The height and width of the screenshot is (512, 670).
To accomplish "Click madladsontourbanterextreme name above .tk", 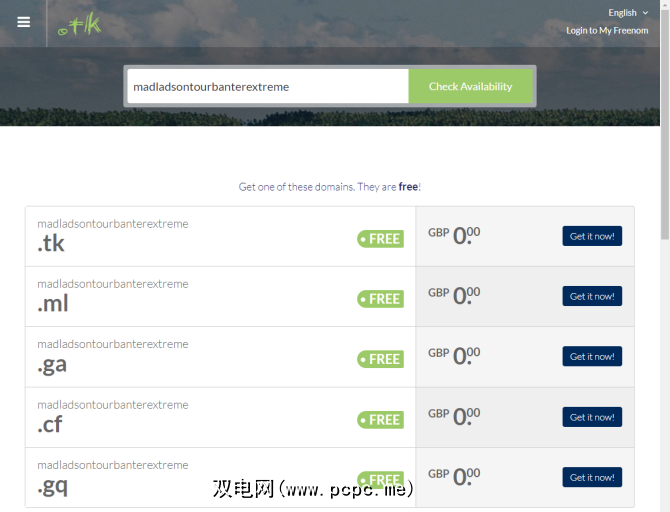I will click(x=113, y=224).
